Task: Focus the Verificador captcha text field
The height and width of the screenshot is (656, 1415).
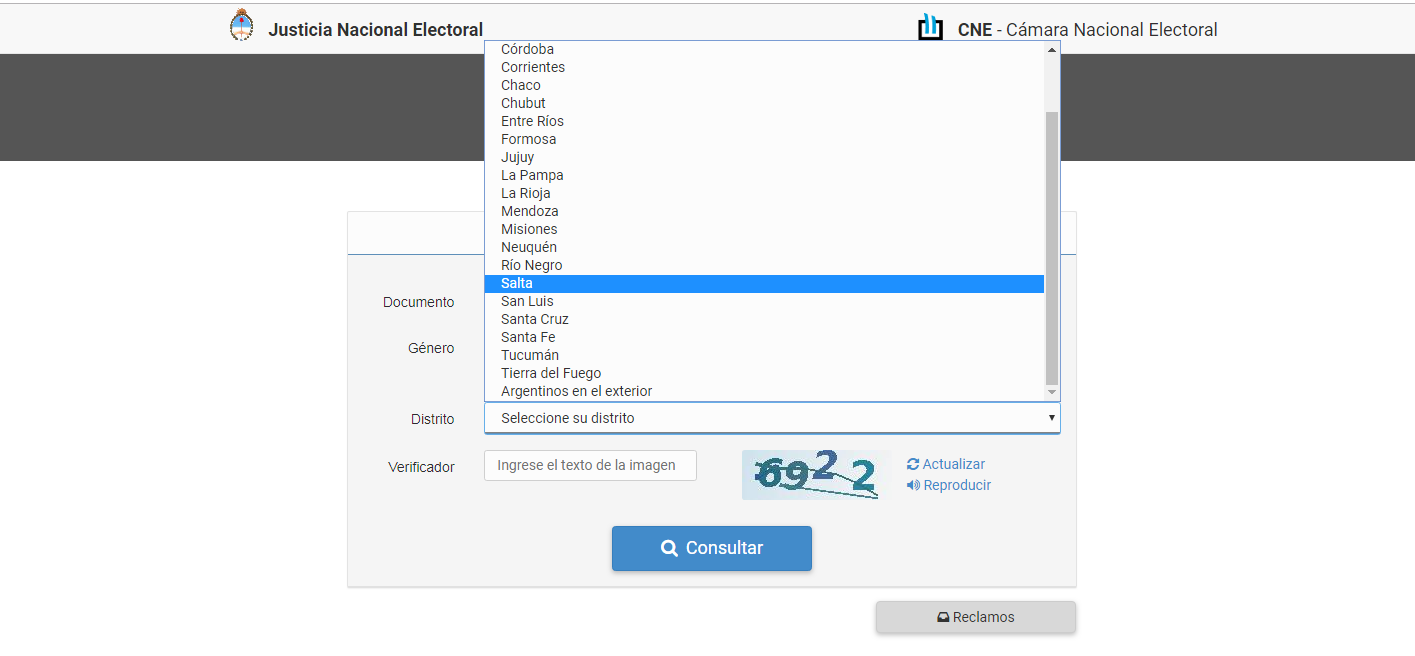Action: coord(590,465)
